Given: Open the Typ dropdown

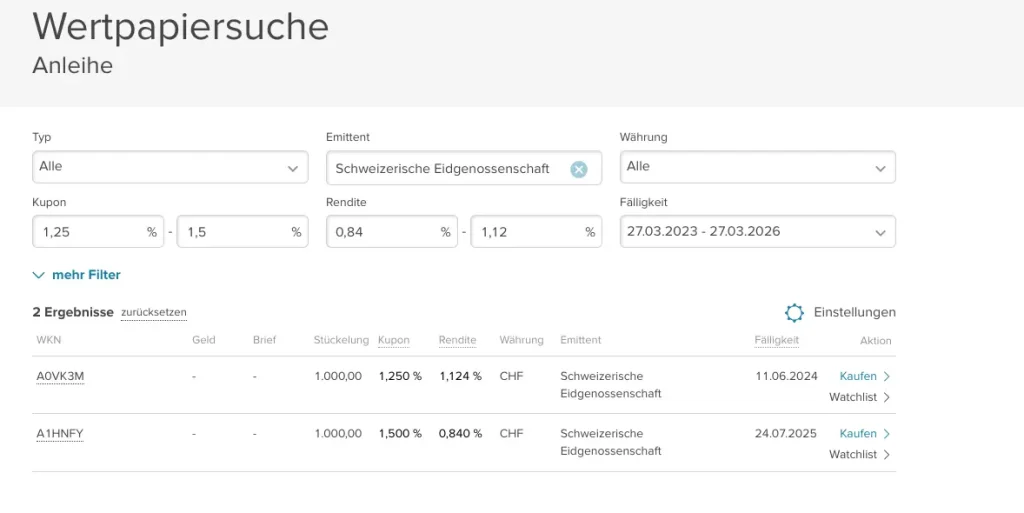Looking at the screenshot, I should (170, 167).
